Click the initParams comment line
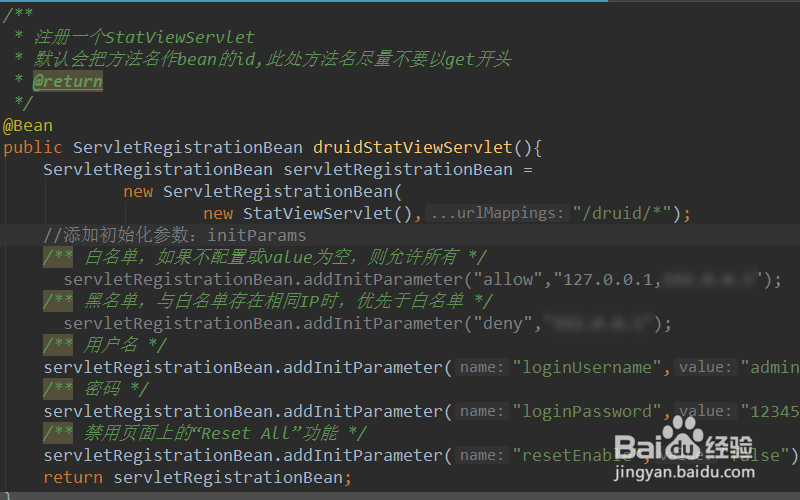This screenshot has height=500, width=800. pos(174,235)
